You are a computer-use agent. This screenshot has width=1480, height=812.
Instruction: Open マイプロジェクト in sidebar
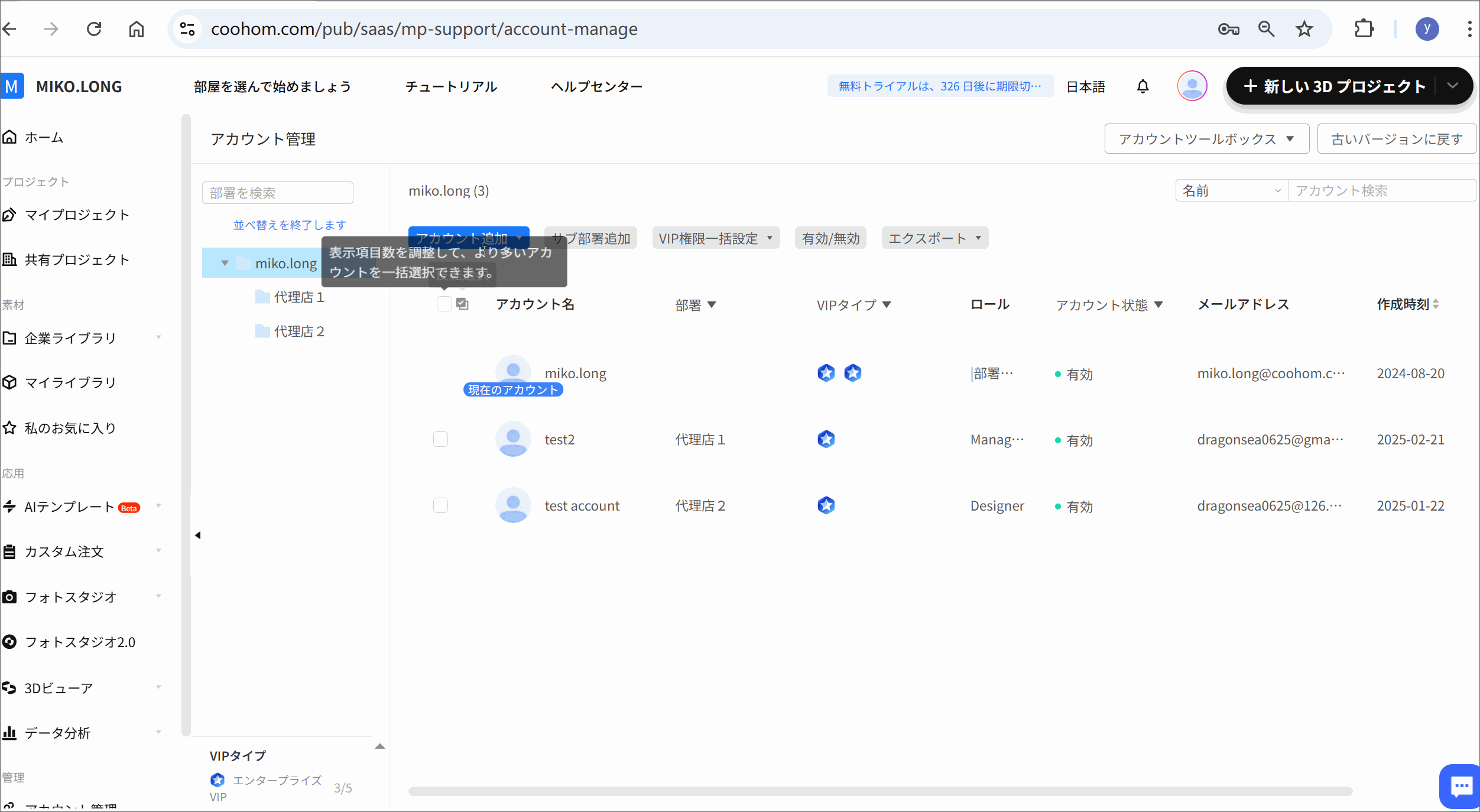(66, 215)
